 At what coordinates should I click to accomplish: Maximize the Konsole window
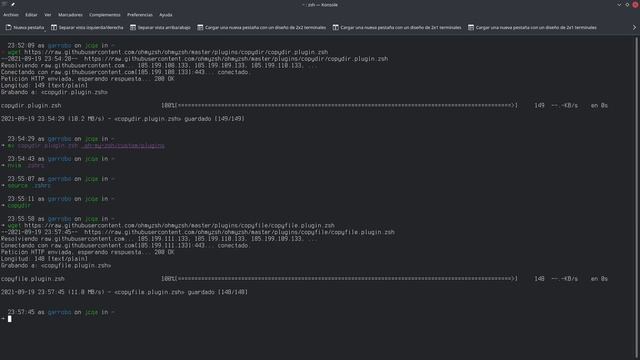point(627,5)
